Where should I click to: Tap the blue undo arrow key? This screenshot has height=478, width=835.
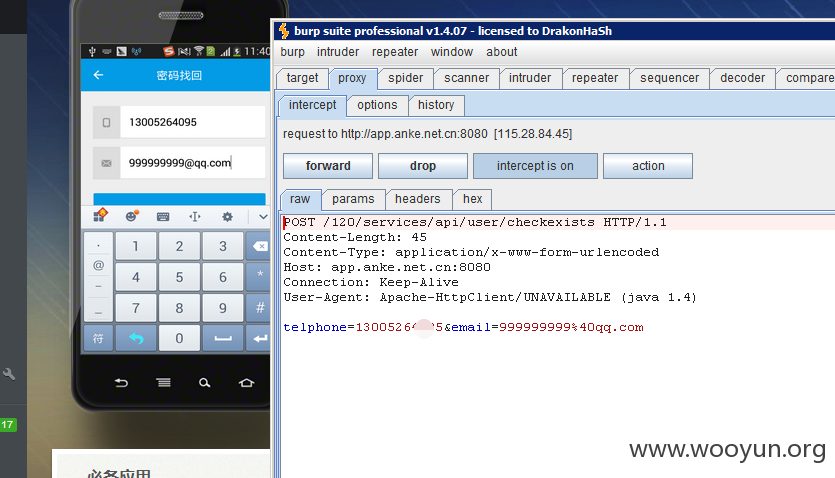pos(136,338)
